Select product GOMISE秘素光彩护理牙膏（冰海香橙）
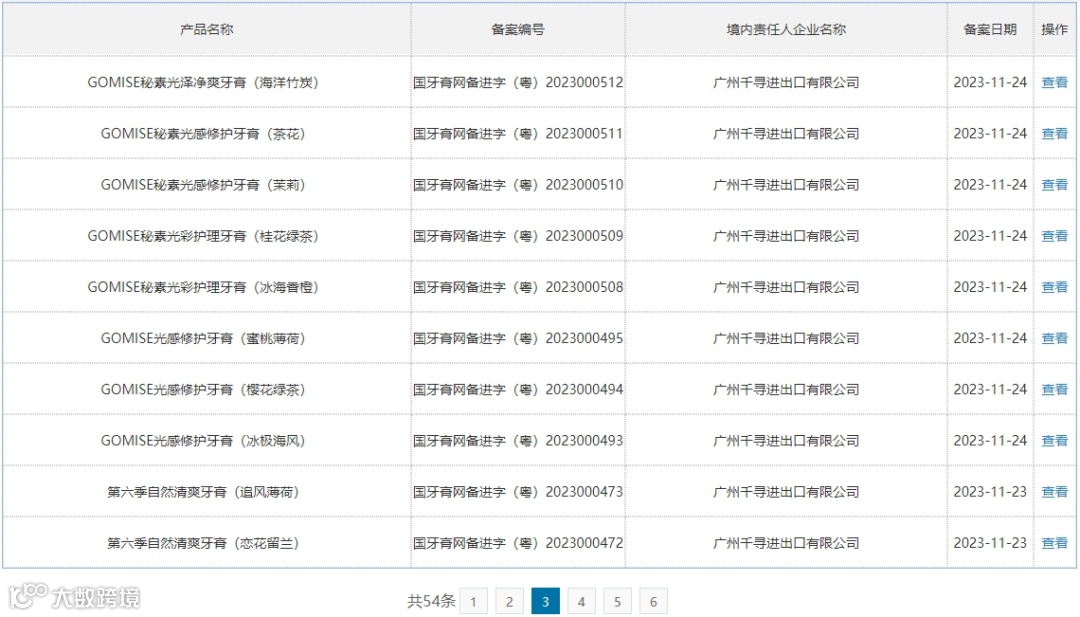 coord(203,287)
